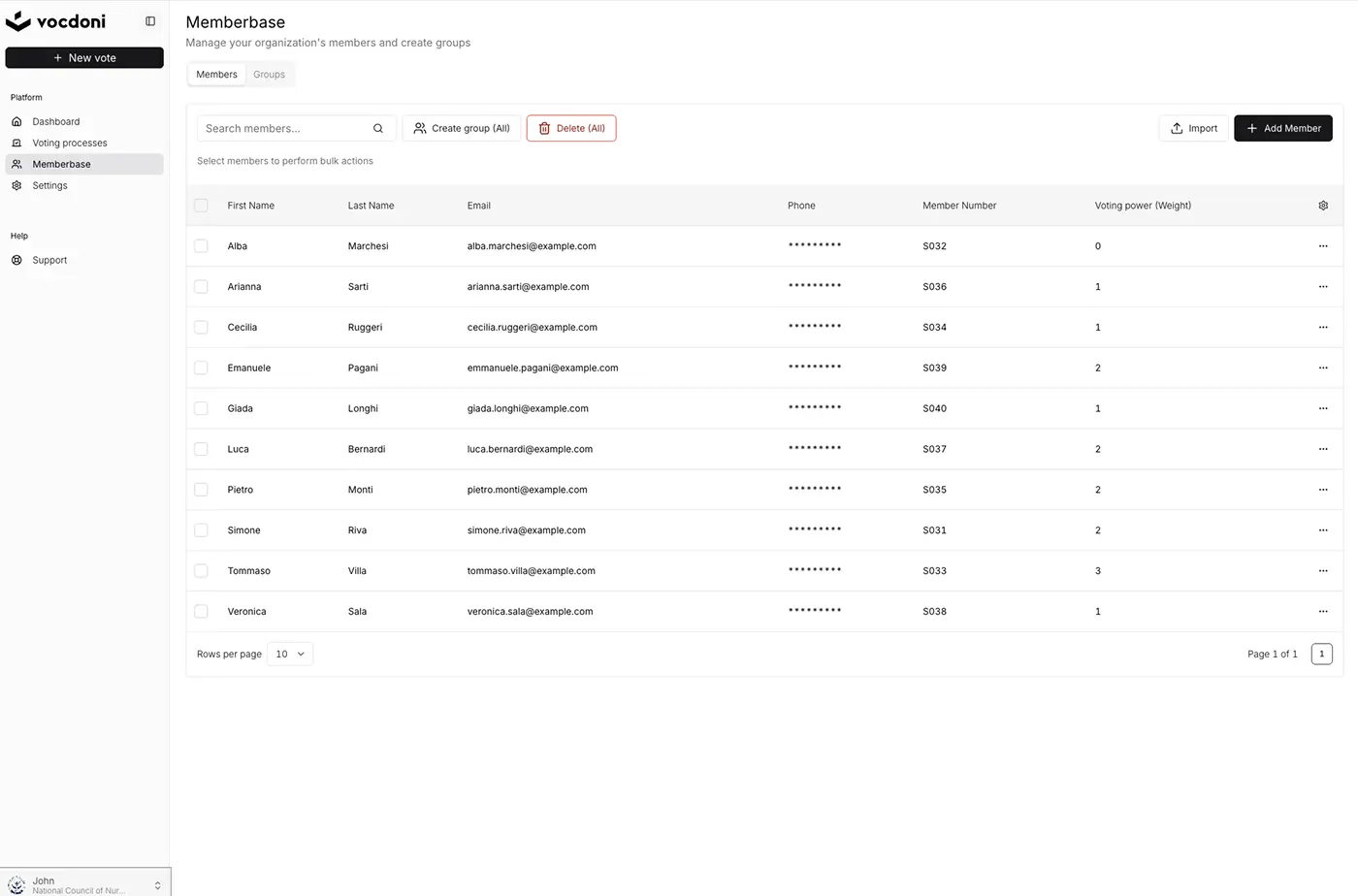Viewport: 1358px width, 896px height.
Task: Collapse the sidebar with the panel icon
Action: [150, 21]
